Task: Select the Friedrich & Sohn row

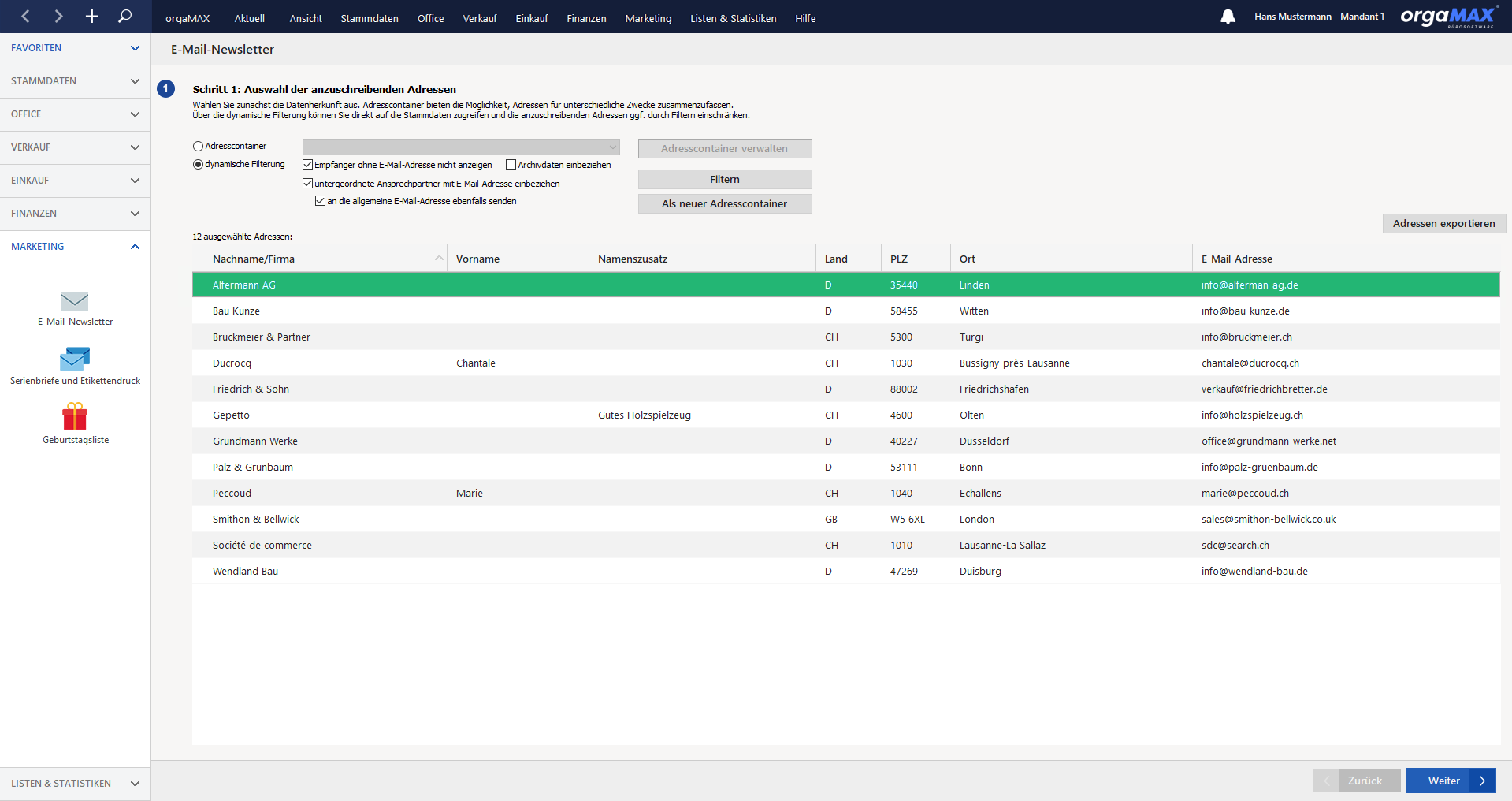Action: 846,389
